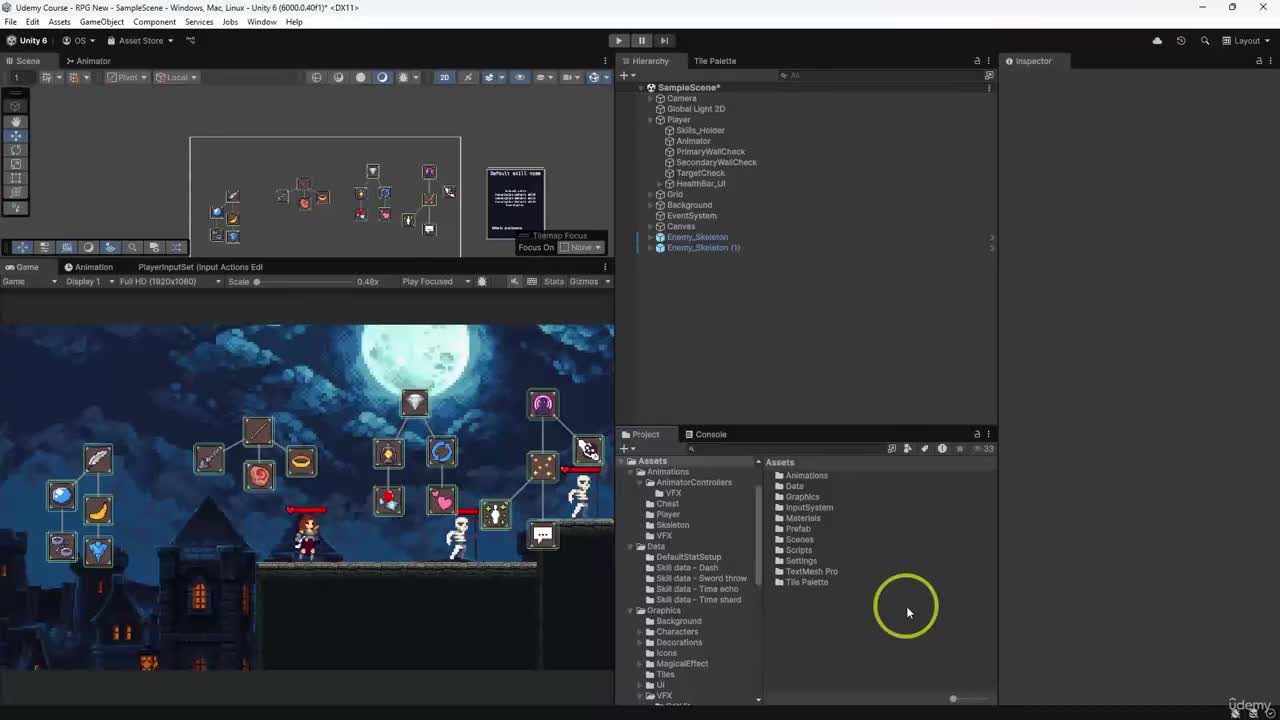Click Search by Label icon in Project
Screen dimensions: 1280x720
pyautogui.click(x=925, y=449)
